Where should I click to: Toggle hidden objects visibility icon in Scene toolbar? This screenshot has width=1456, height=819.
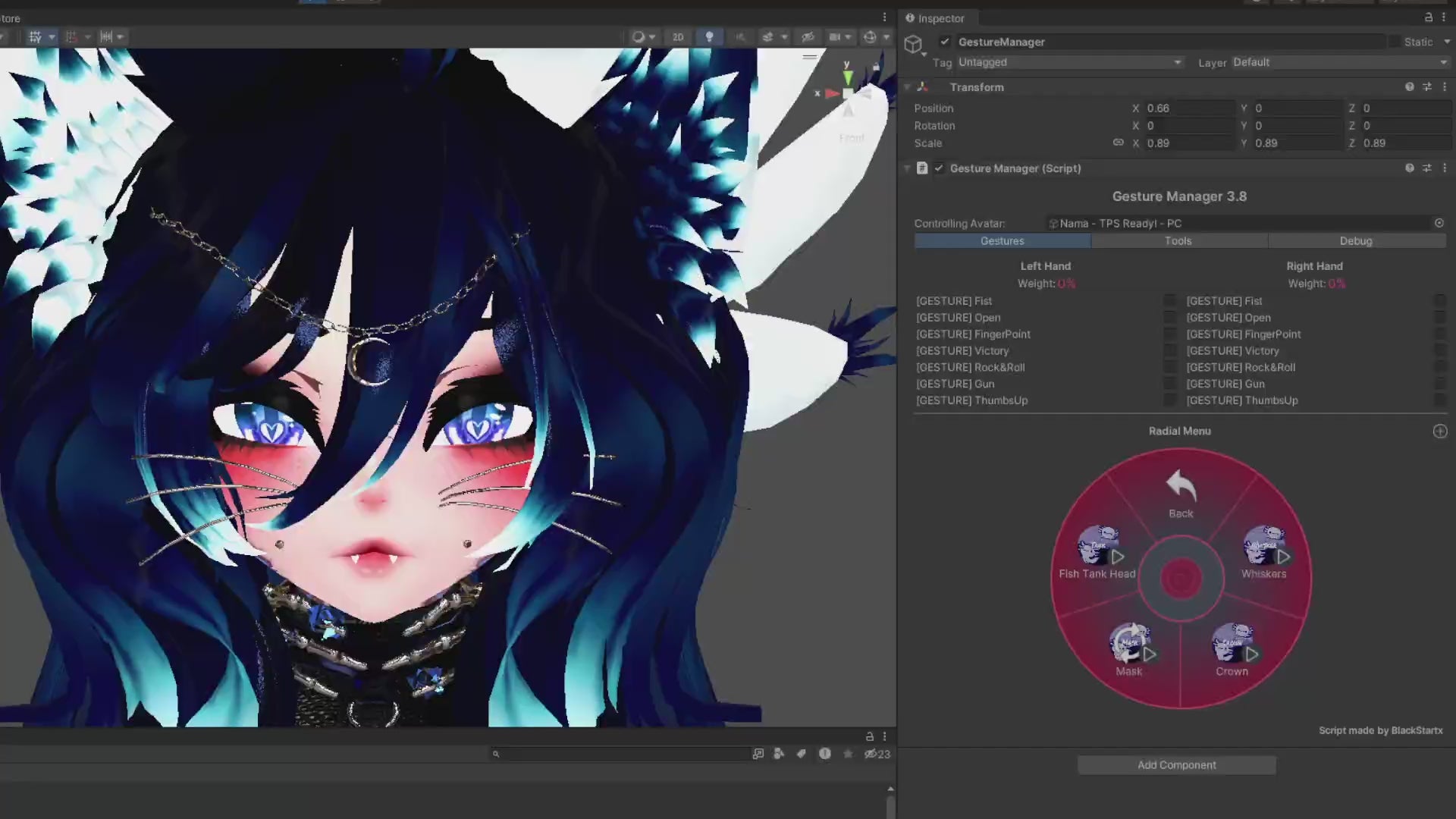tap(808, 36)
